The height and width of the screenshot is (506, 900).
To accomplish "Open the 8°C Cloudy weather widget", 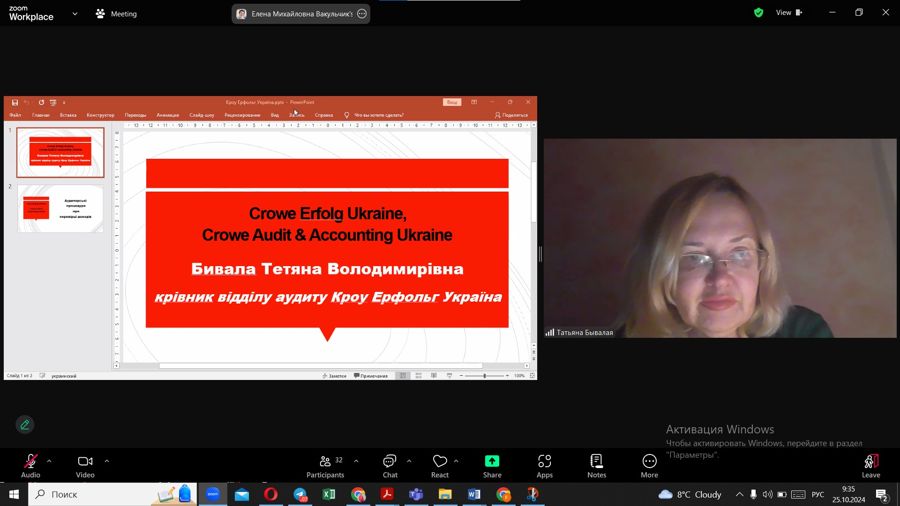I will click(x=690, y=494).
